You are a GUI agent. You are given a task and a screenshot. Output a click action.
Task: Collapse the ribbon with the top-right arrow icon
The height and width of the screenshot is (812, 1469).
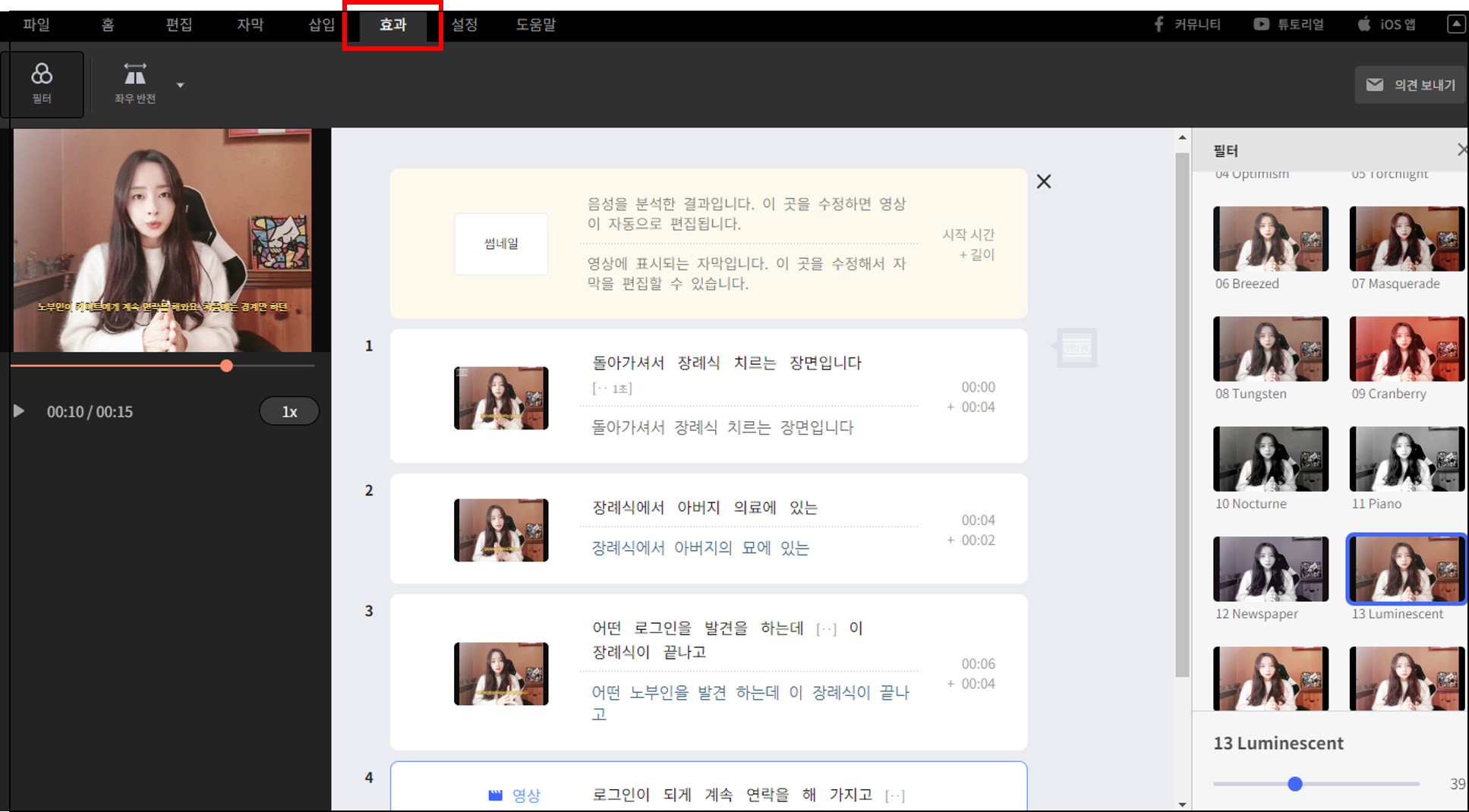[x=1456, y=24]
